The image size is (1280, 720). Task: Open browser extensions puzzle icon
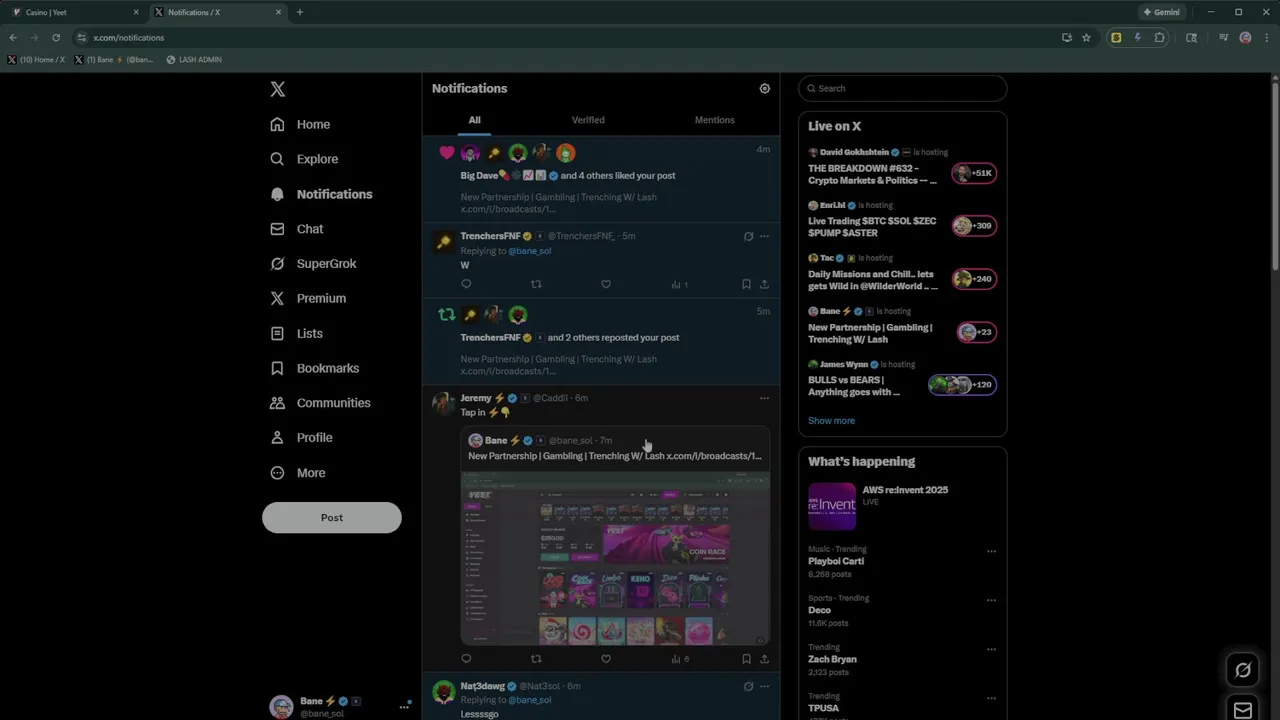(x=1159, y=37)
